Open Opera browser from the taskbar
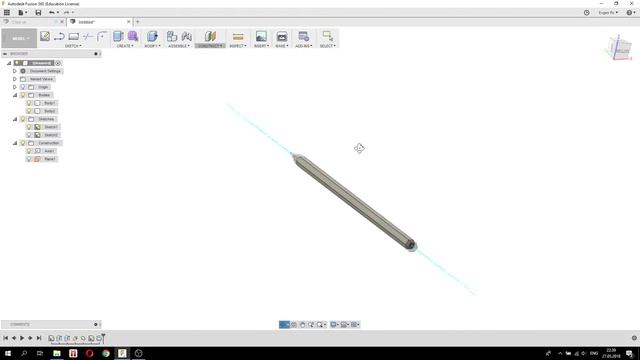This screenshot has height=360, width=640. point(89,353)
